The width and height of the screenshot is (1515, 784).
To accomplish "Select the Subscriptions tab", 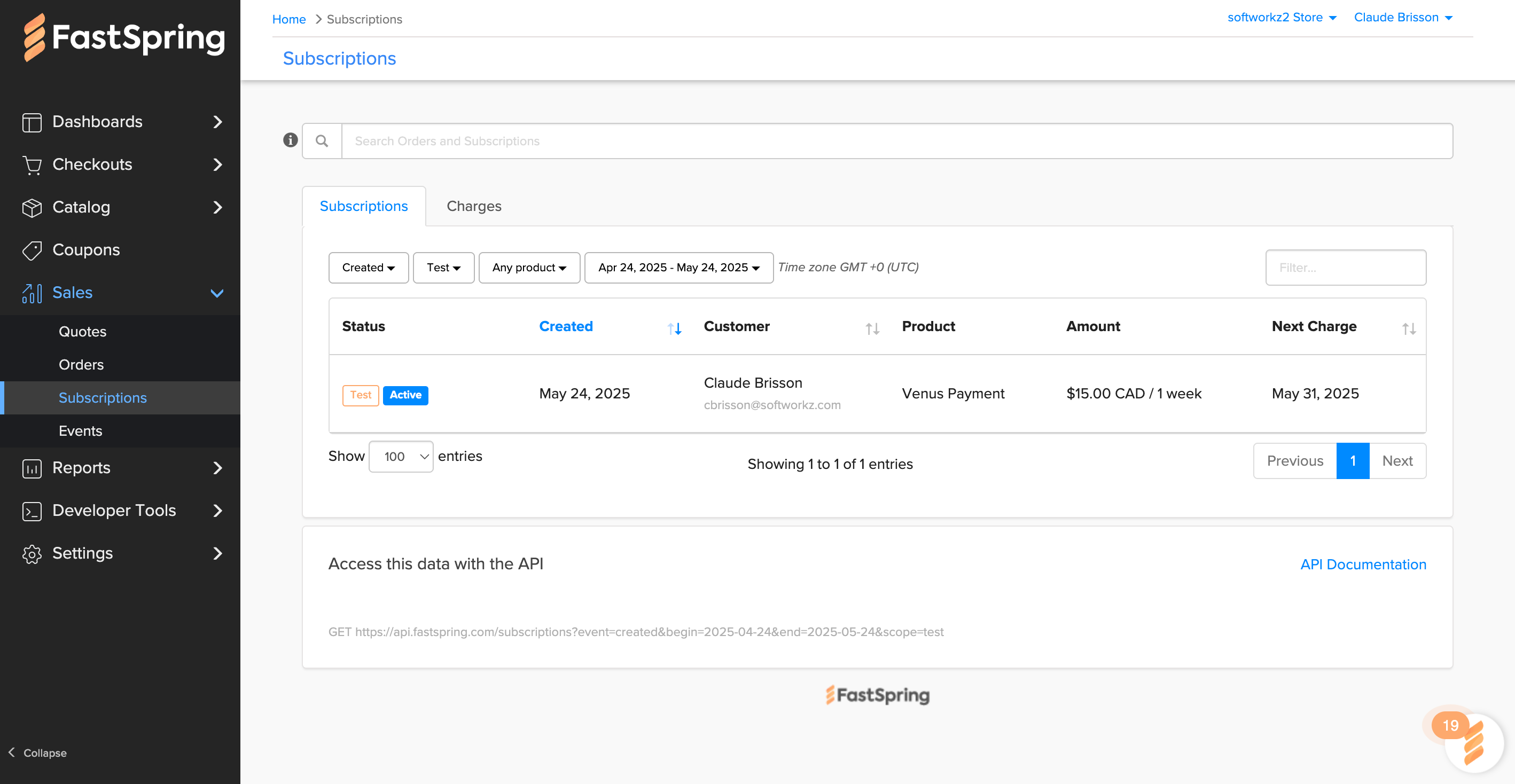I will pos(363,207).
